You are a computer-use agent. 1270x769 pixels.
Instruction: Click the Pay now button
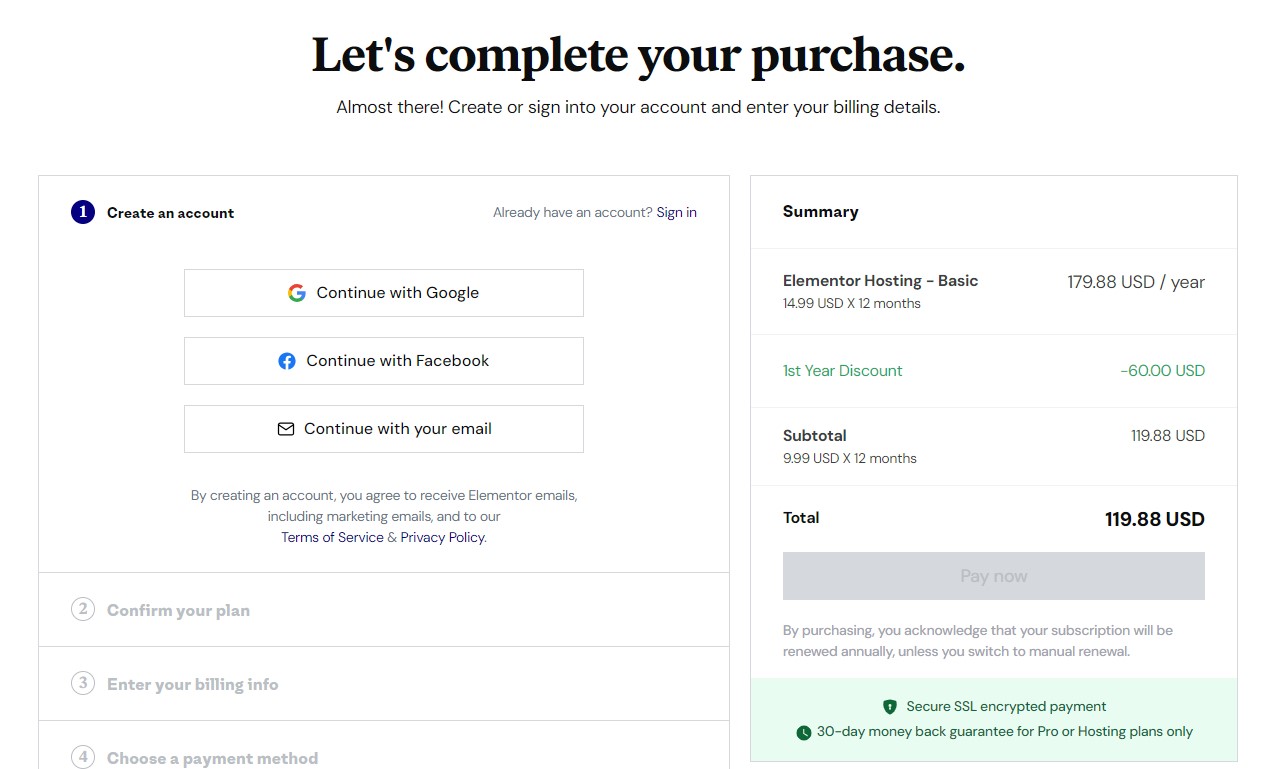(994, 576)
